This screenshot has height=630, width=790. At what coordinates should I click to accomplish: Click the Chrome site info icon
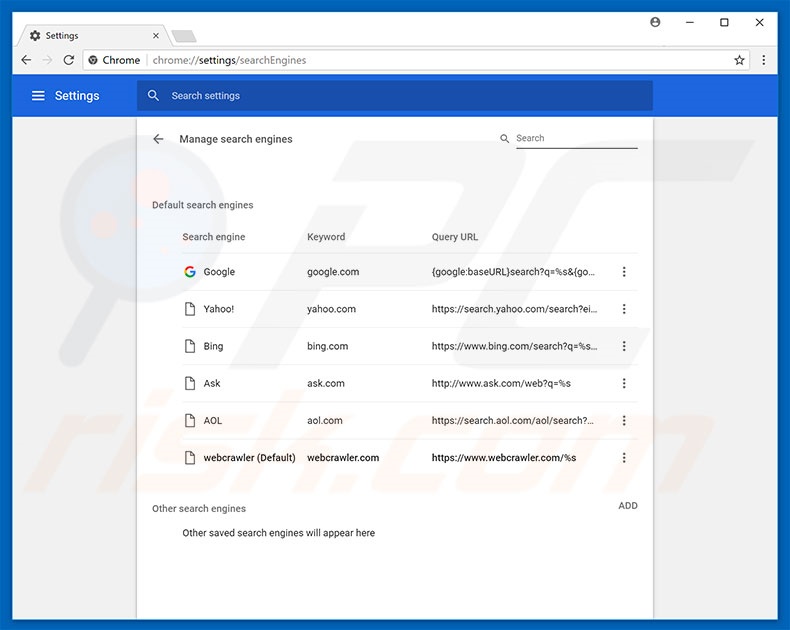point(93,60)
